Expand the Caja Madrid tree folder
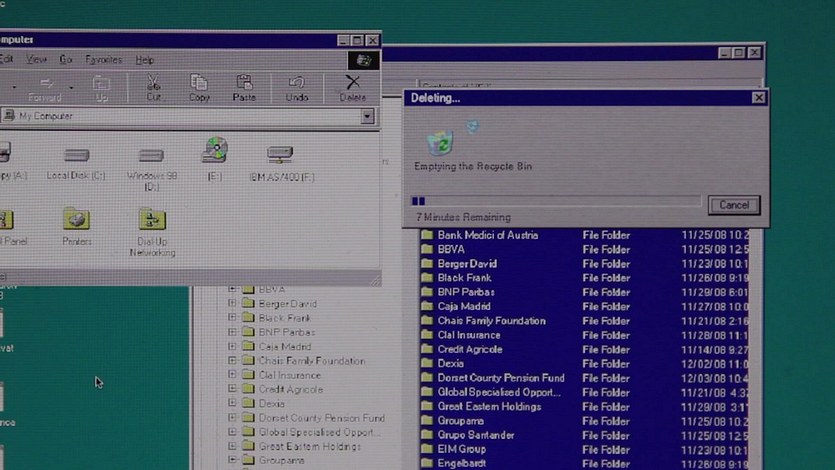 [x=233, y=347]
